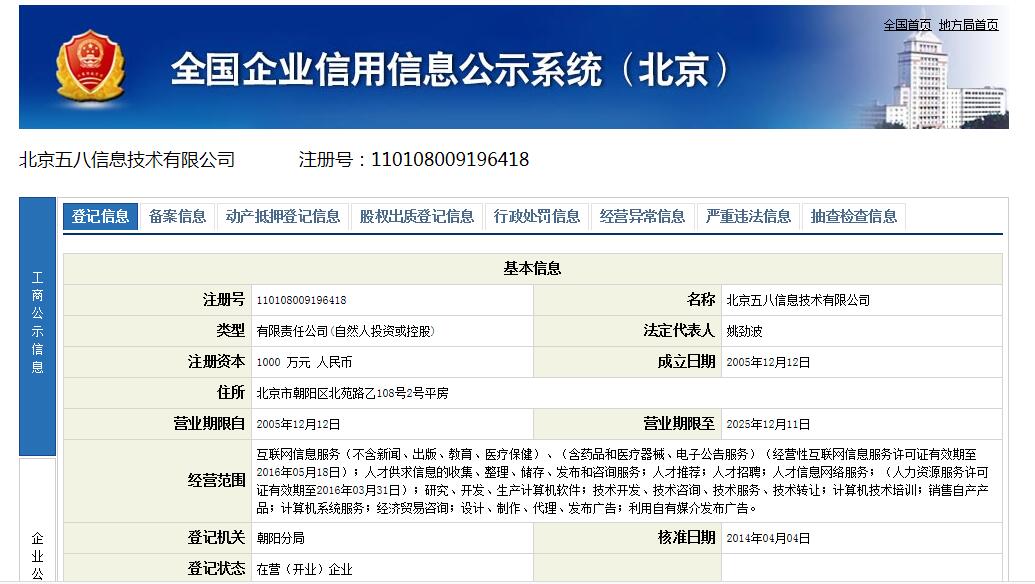Screen dimensions: 1035x584
Task: Click the heading 注册号：110108009196418
Action: pos(414,160)
